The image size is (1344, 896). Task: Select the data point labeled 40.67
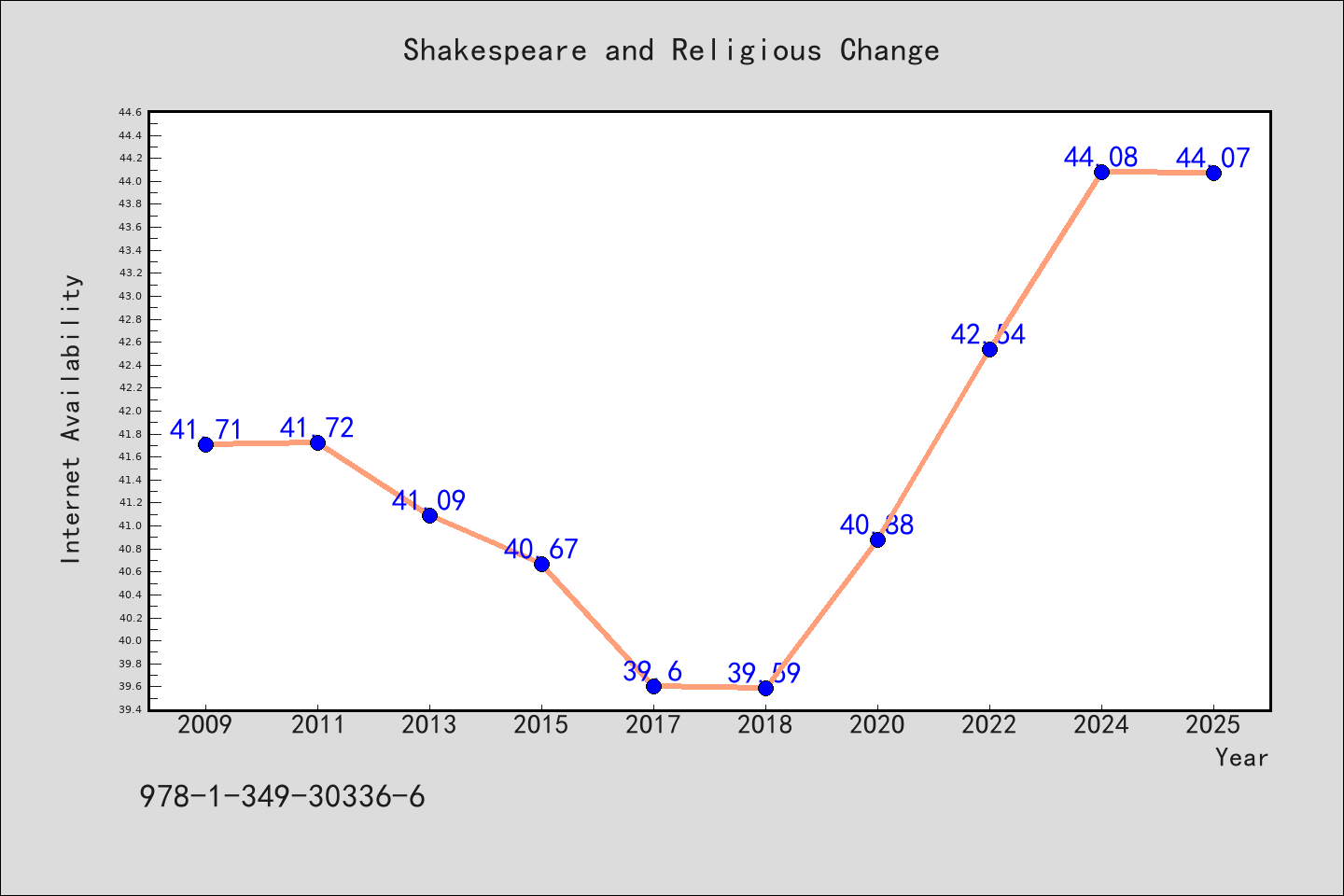pyautogui.click(x=541, y=564)
